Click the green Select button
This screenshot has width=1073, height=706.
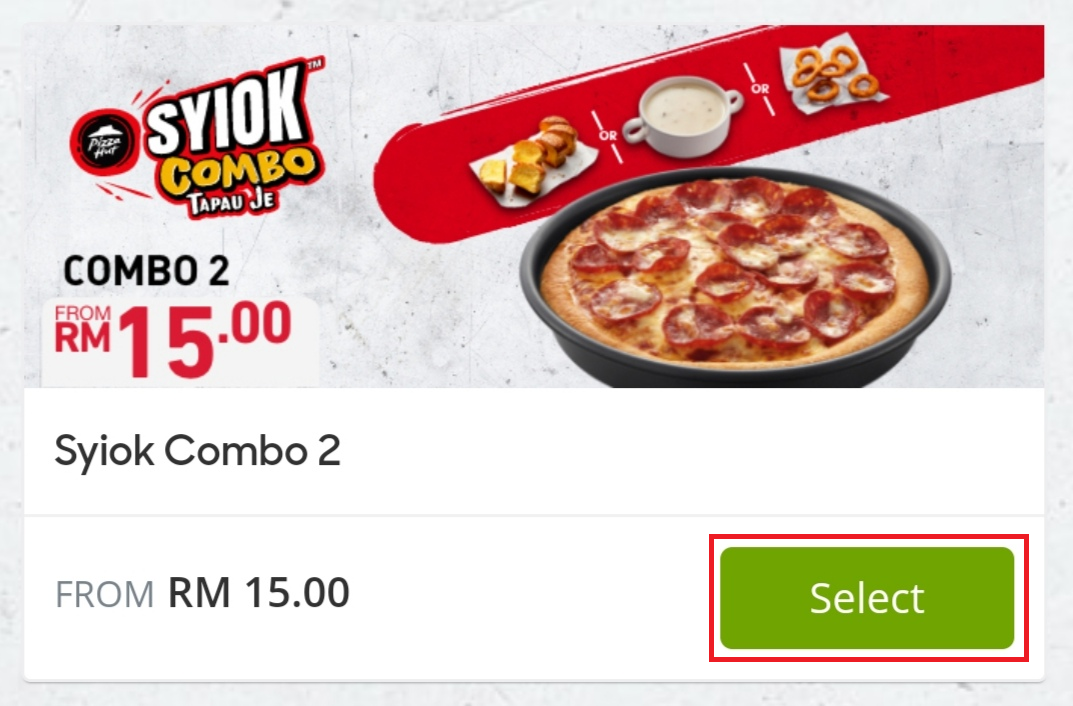(867, 598)
